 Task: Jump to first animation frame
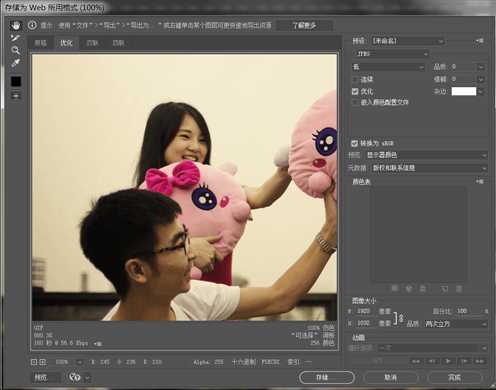pyautogui.click(x=416, y=361)
